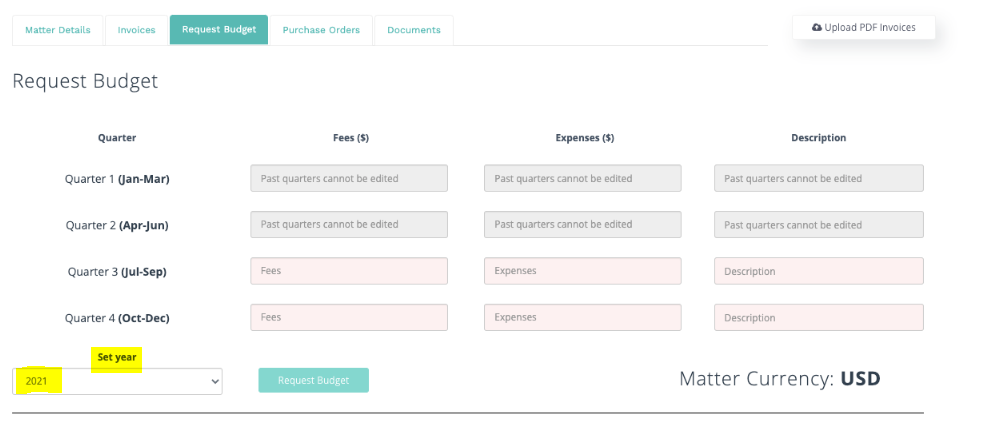Focus the Quarter 3 Description field

[x=819, y=271]
